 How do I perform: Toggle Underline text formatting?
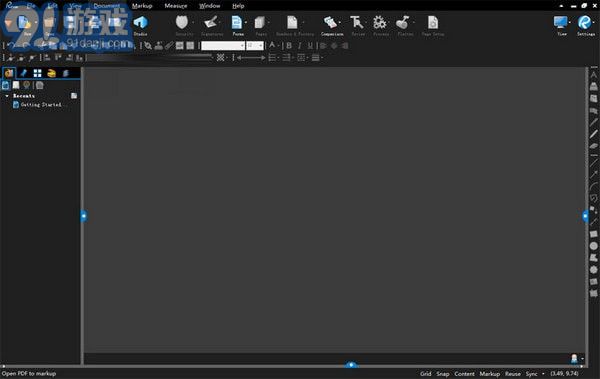(310, 46)
